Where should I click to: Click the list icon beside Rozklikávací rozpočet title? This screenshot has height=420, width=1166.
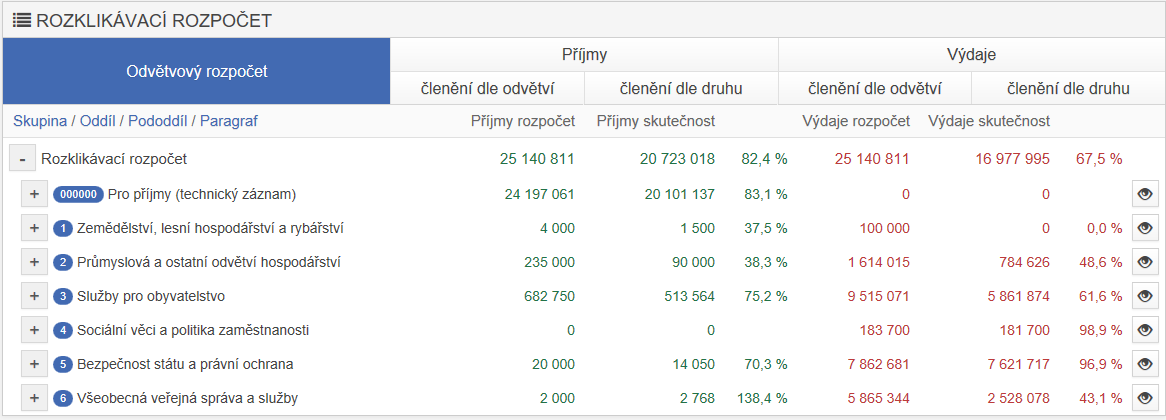22,20
